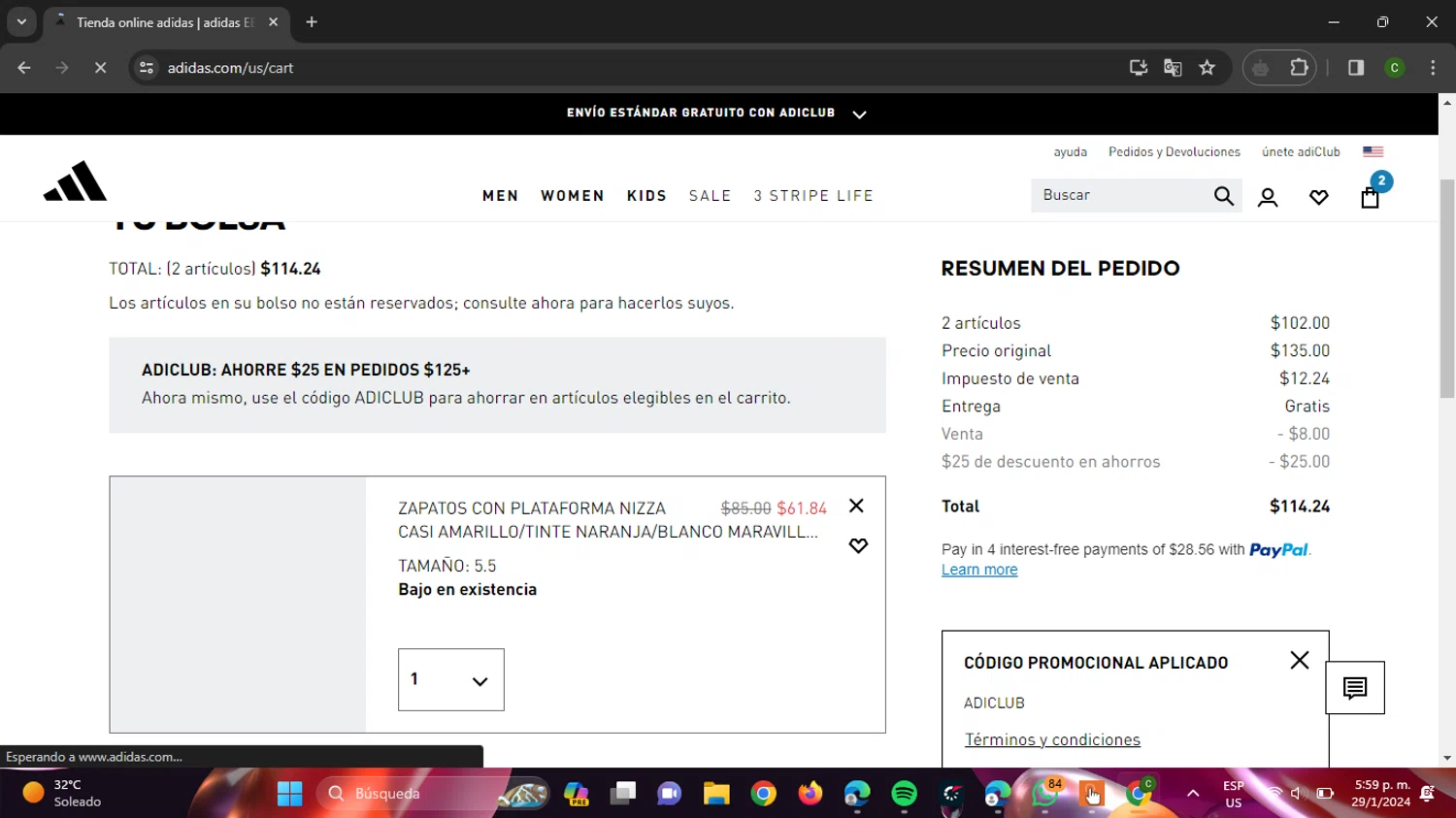Go back to the previous page
This screenshot has width=1456, height=818.
coord(24,68)
